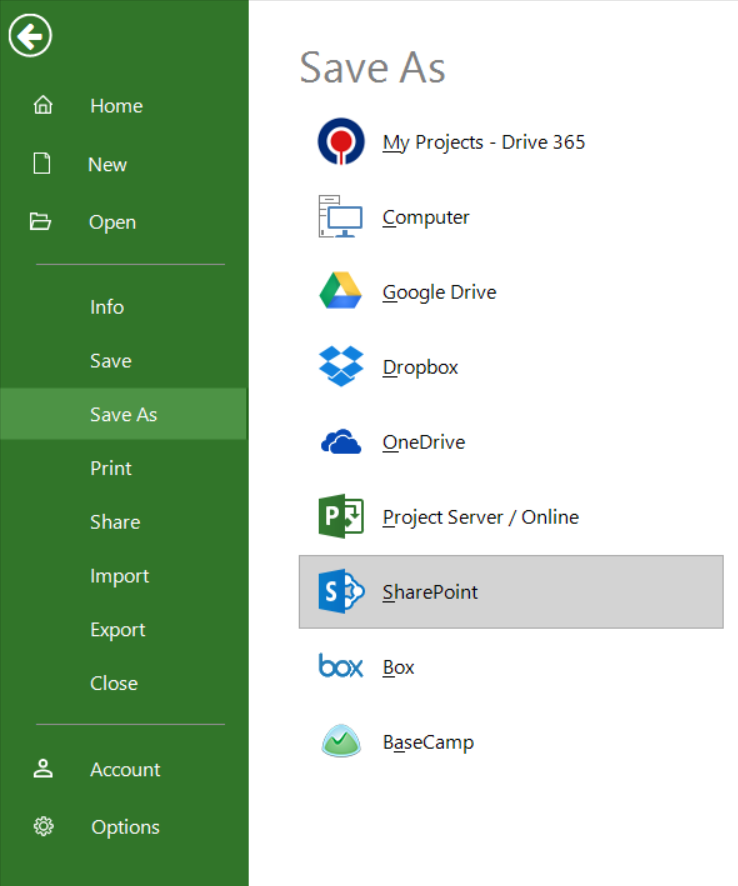Open the Print page
The height and width of the screenshot is (886, 738).
point(111,468)
